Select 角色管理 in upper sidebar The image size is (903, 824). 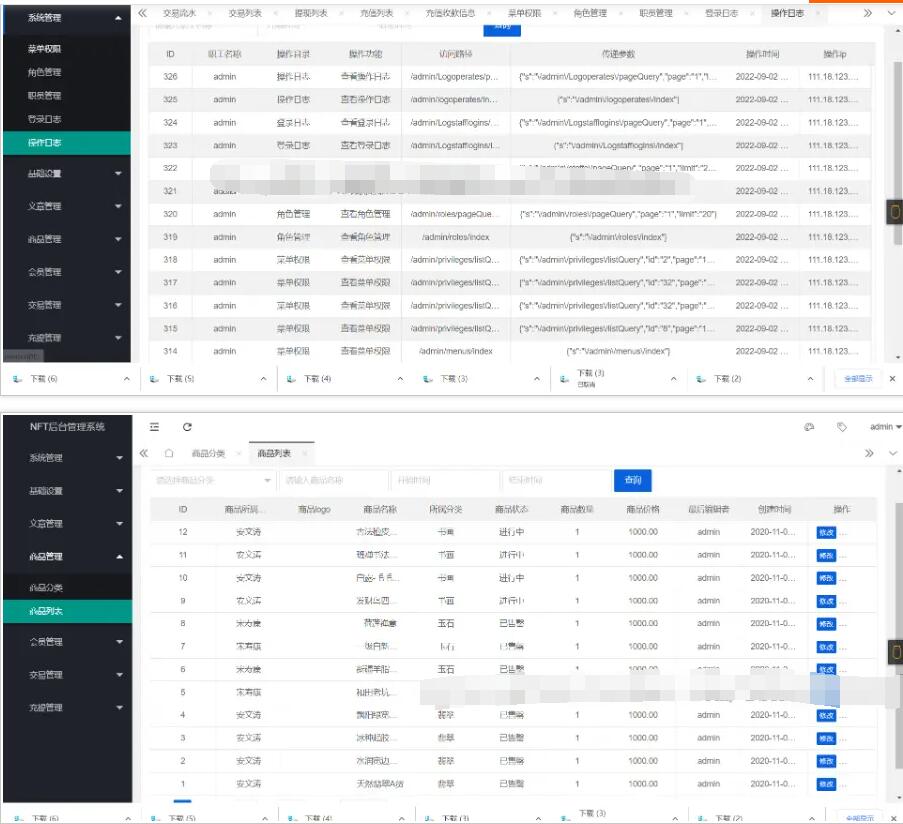click(x=44, y=72)
